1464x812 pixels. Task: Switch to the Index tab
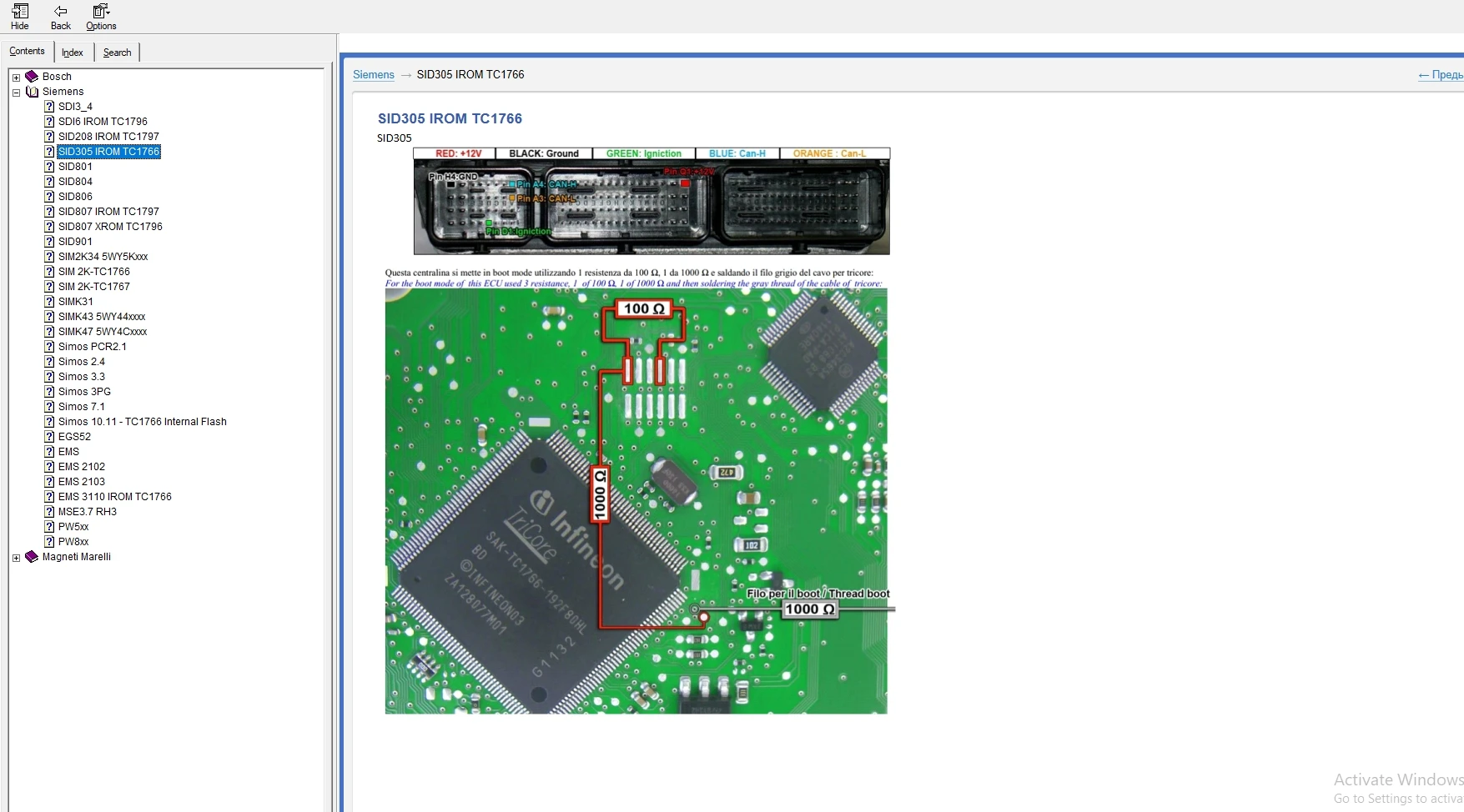[73, 53]
